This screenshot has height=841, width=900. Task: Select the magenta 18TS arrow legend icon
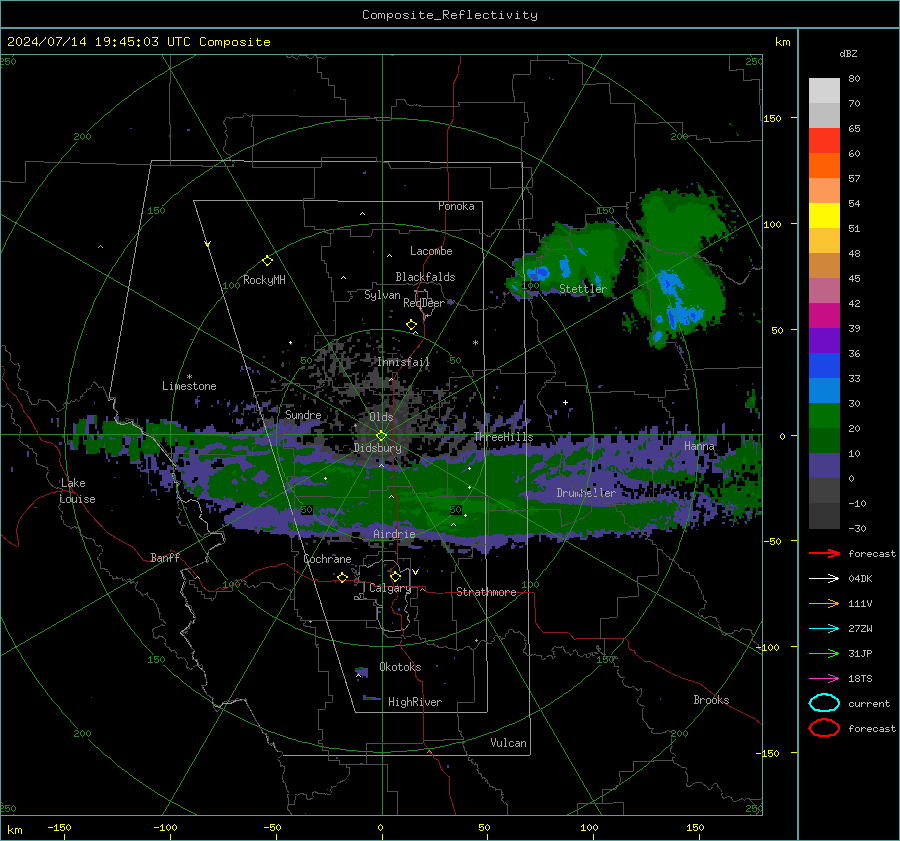click(x=824, y=678)
